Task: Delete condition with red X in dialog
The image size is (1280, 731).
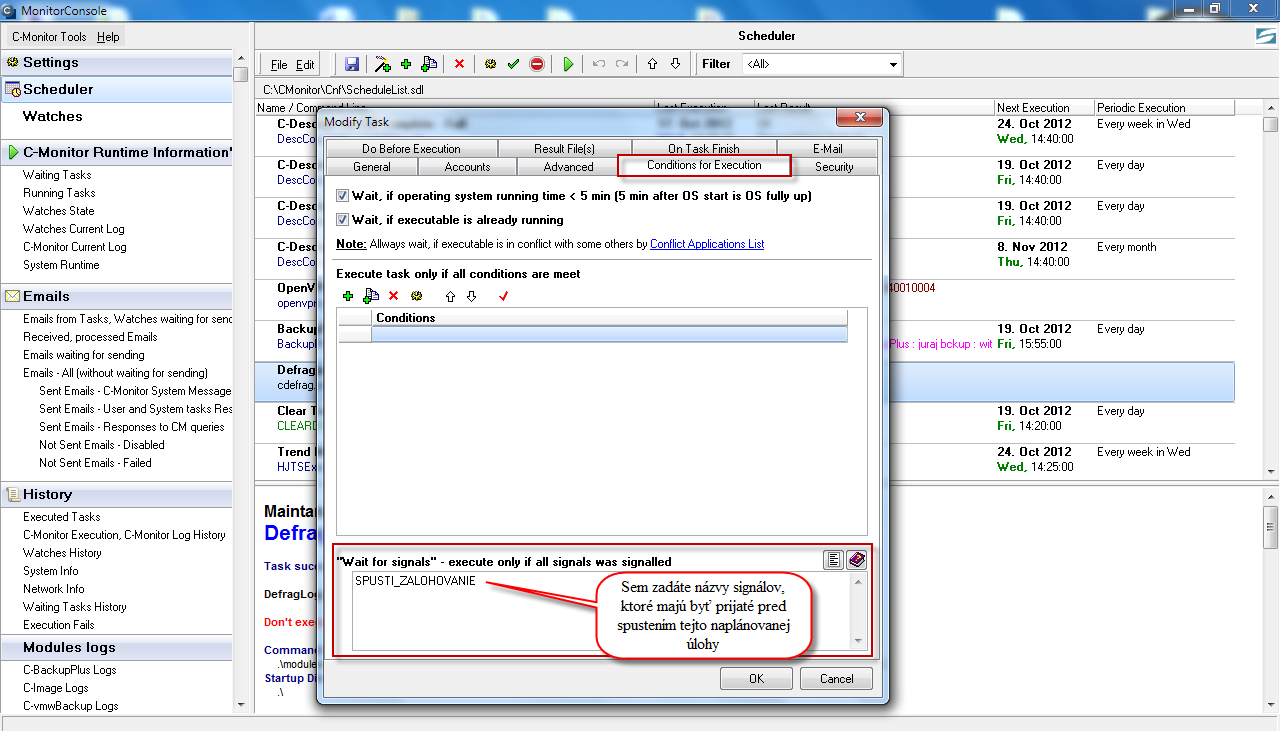Action: tap(393, 296)
